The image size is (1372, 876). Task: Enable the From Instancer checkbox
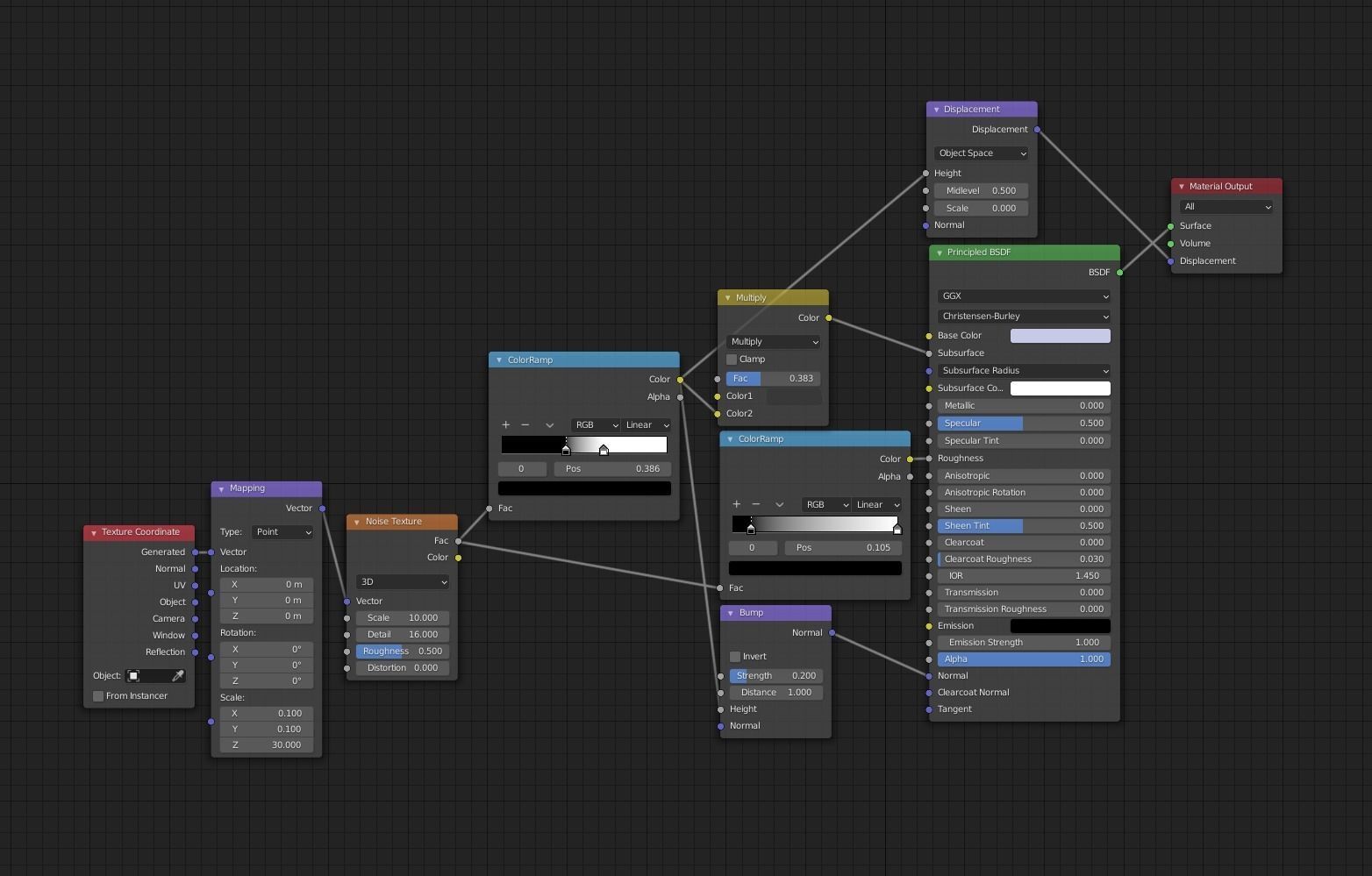98,696
